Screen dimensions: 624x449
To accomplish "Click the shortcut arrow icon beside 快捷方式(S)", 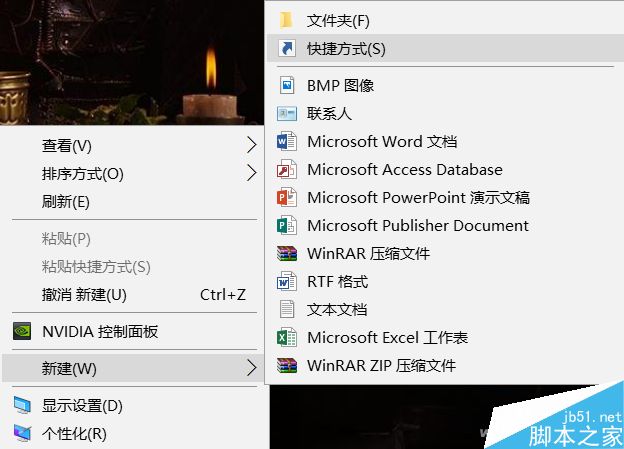I will 287,48.
